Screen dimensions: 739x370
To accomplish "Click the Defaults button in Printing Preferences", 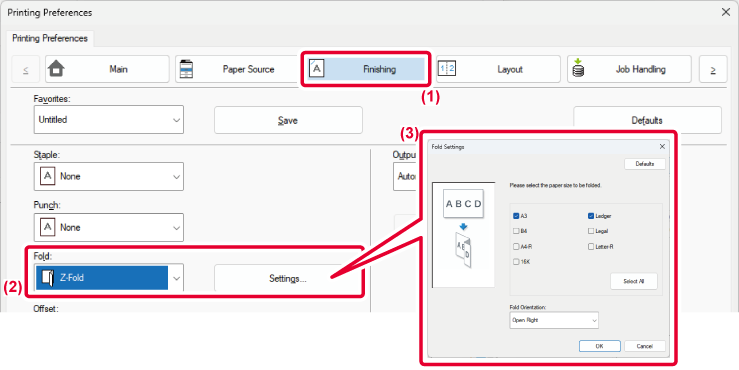I will click(647, 120).
